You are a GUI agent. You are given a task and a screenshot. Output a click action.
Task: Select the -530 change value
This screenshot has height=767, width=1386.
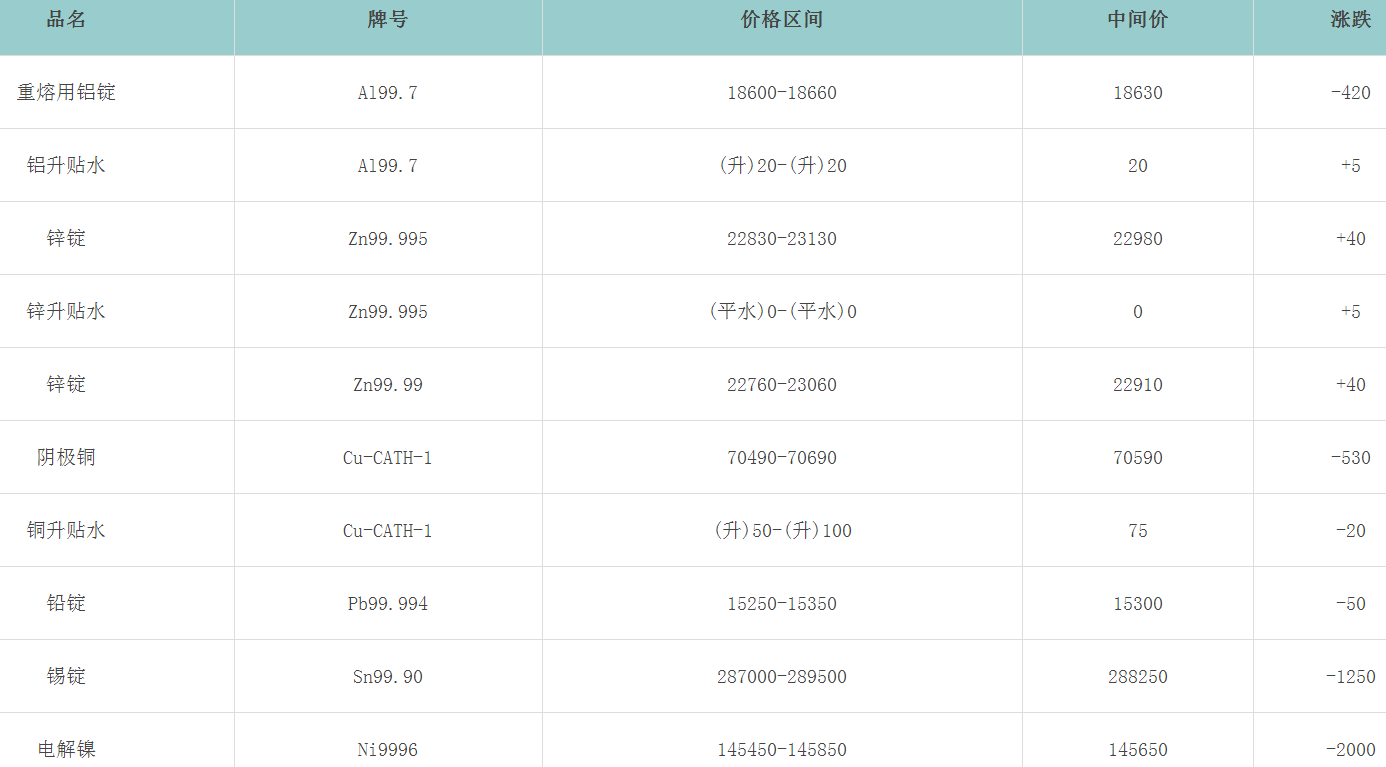(x=1350, y=458)
